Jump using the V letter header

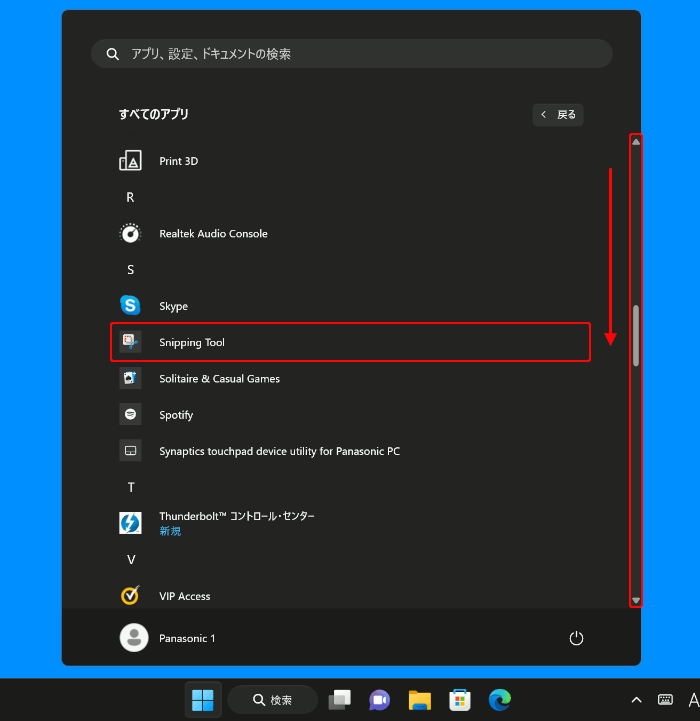(x=131, y=560)
